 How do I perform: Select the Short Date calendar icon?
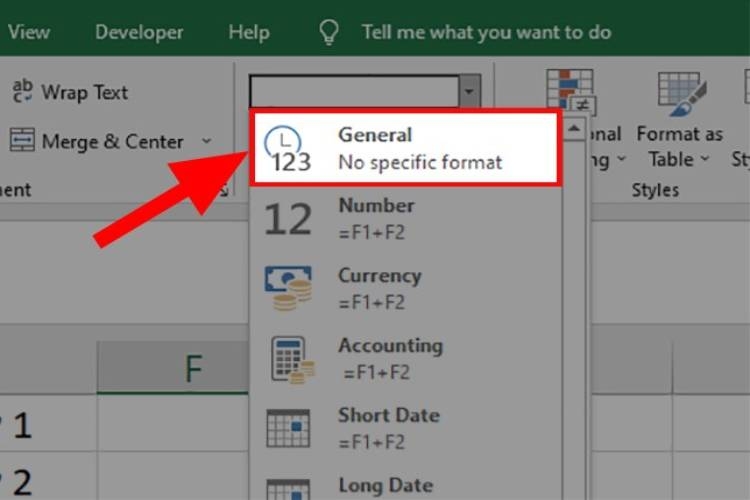point(287,428)
